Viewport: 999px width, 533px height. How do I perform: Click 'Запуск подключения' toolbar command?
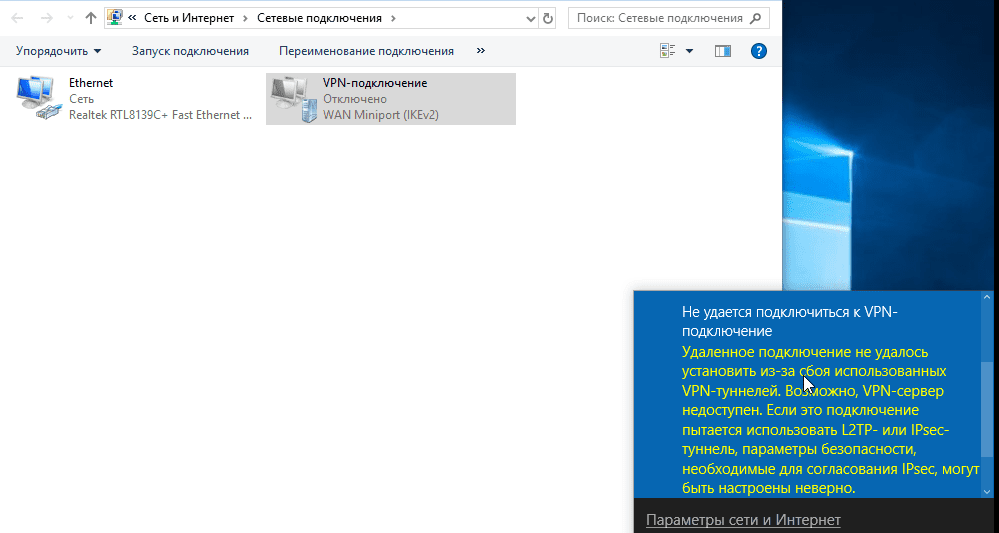(190, 51)
